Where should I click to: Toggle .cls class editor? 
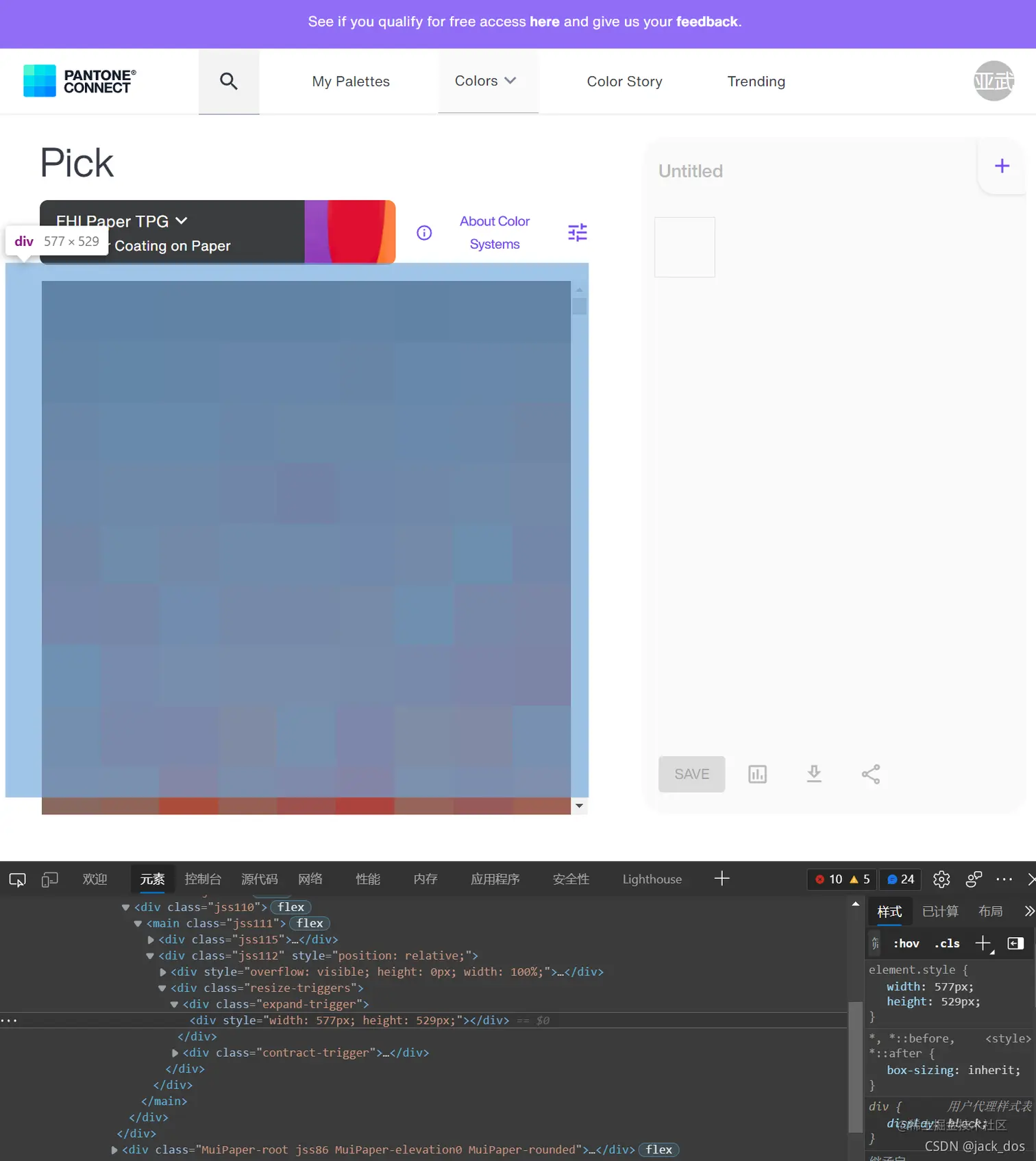coord(947,944)
